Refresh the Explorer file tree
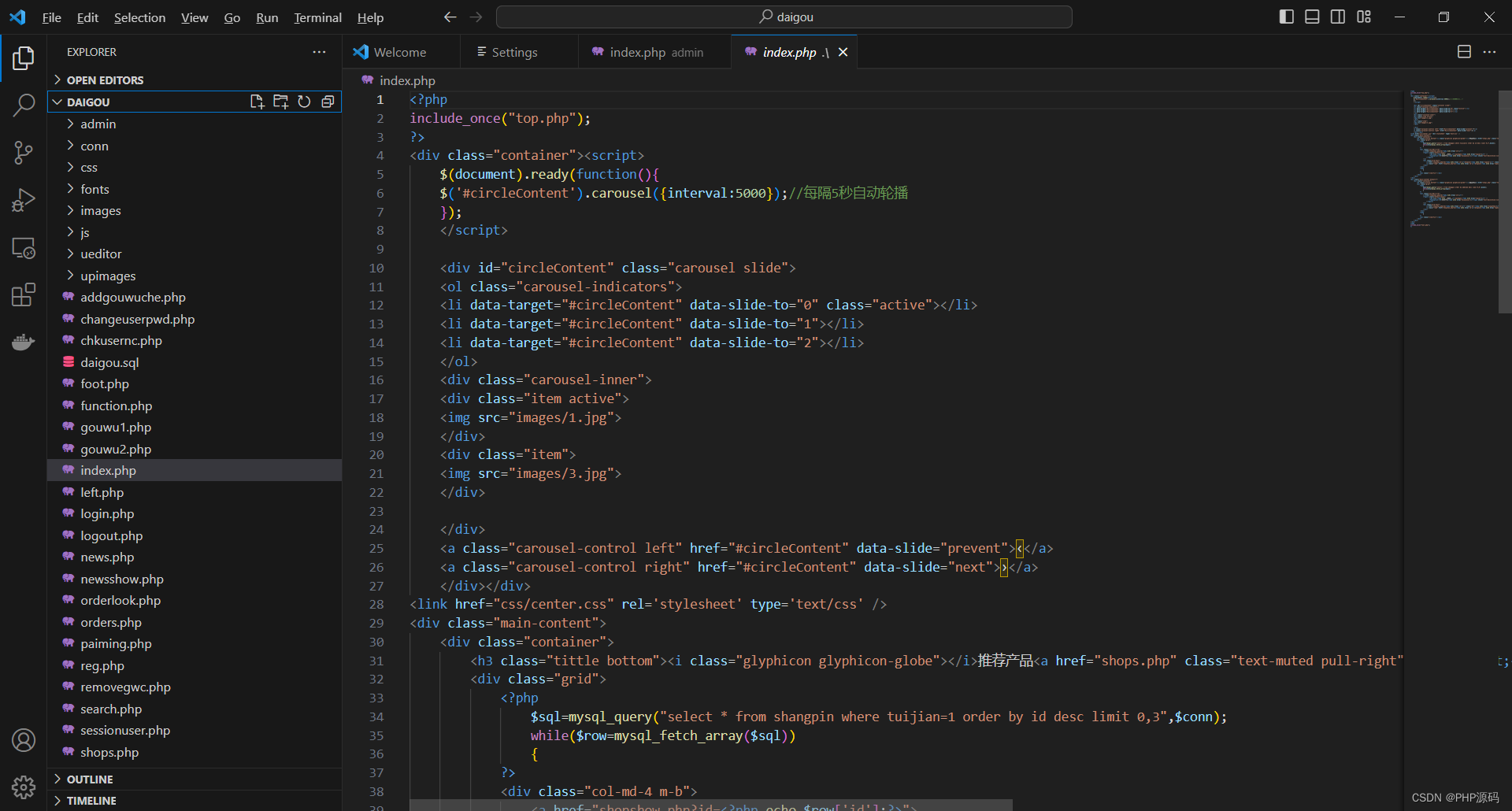This screenshot has width=1512, height=811. (304, 102)
